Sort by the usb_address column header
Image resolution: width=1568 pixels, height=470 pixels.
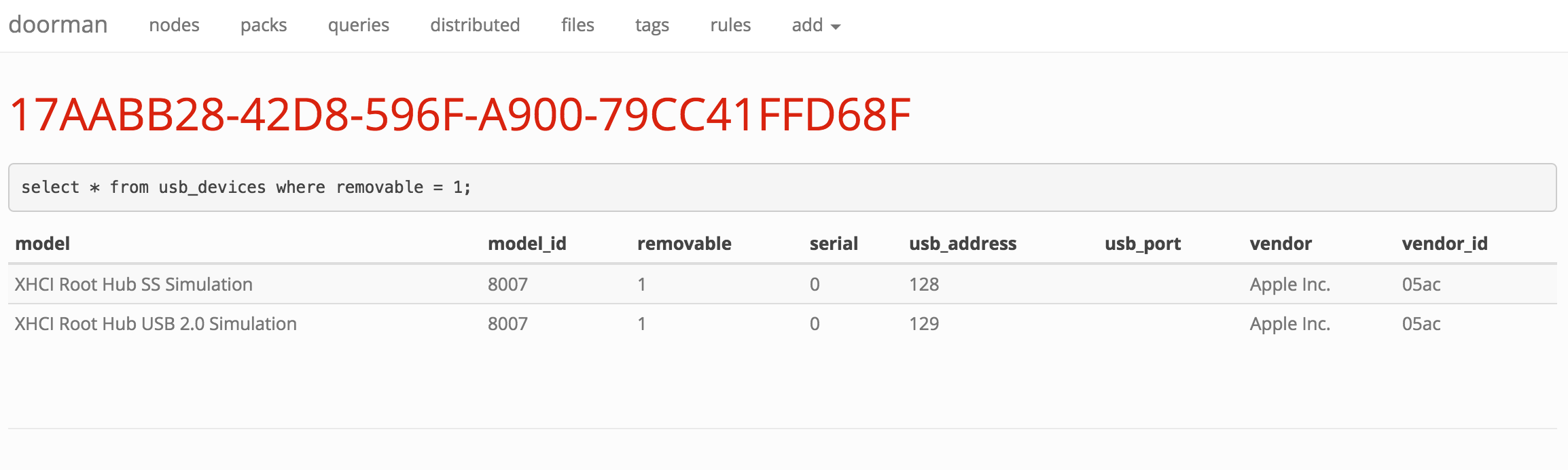coord(964,243)
